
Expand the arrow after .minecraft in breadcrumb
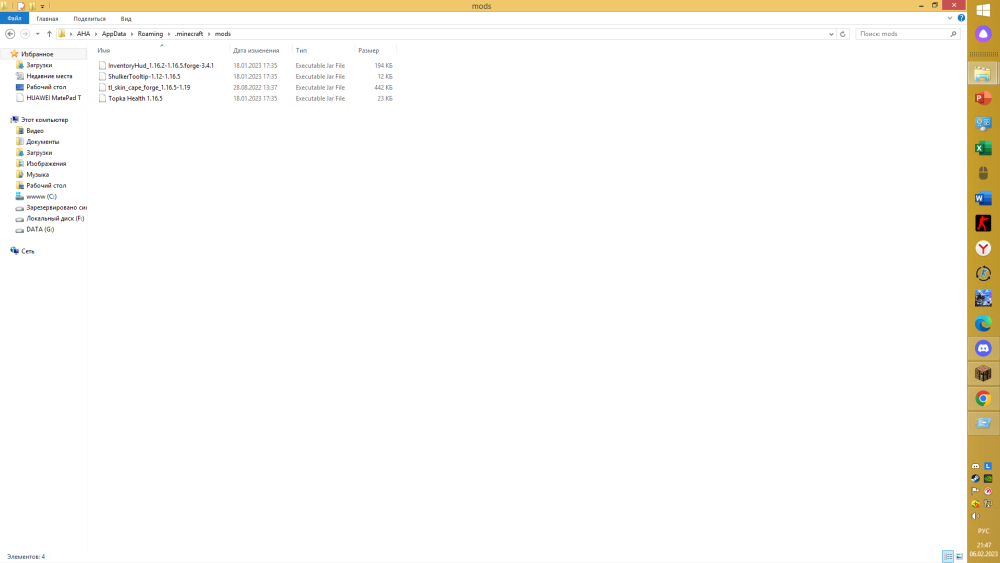(209, 34)
